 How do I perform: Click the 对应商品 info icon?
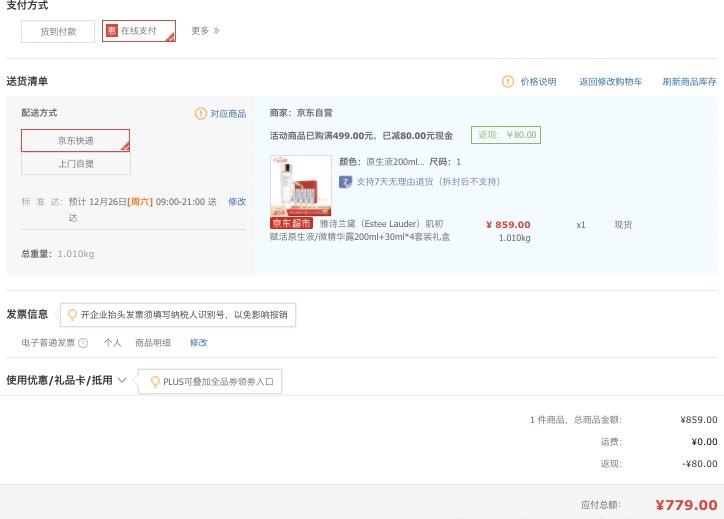(200, 113)
